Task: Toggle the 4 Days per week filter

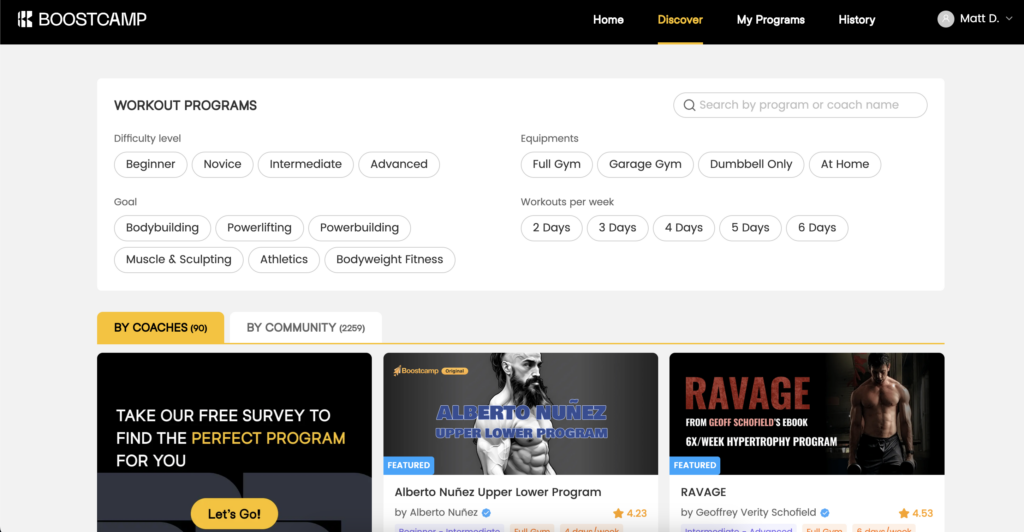Action: tap(684, 228)
